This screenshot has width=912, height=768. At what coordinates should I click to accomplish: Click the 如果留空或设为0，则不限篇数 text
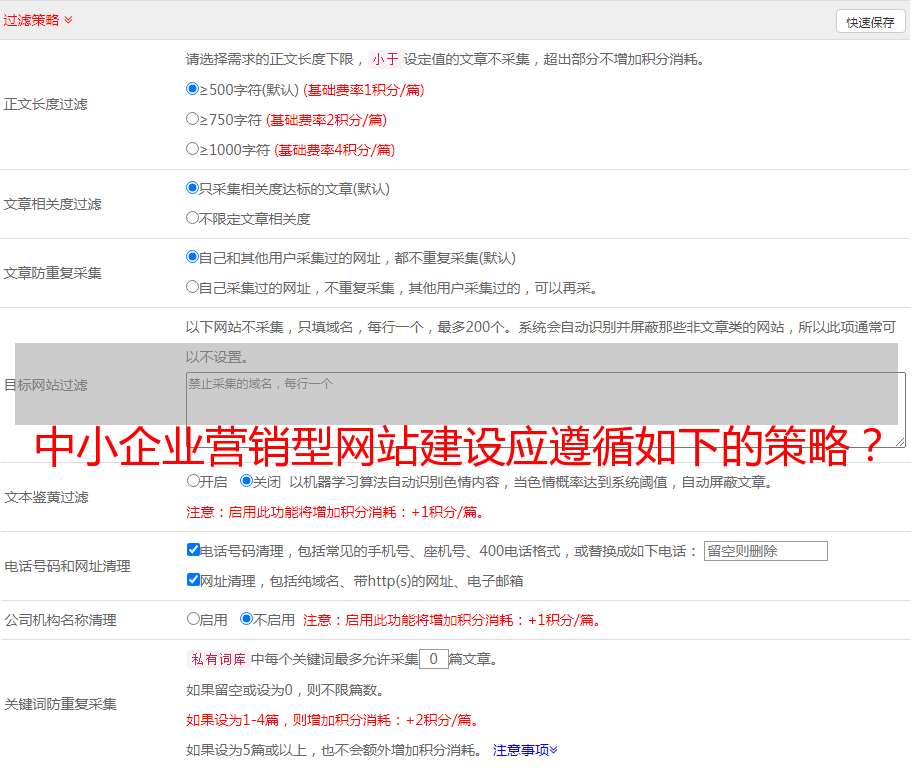coord(285,690)
